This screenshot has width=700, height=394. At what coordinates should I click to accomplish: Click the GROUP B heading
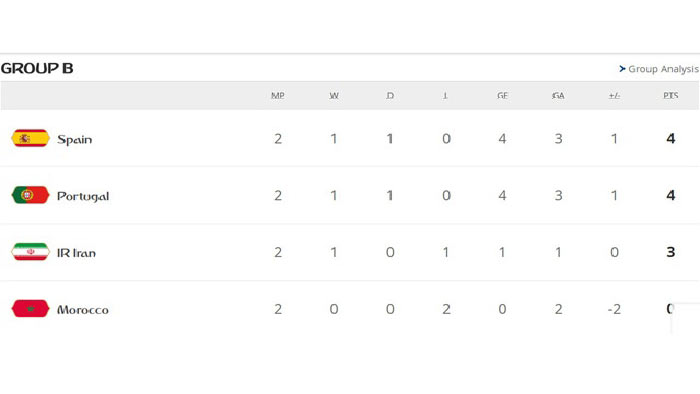click(37, 68)
